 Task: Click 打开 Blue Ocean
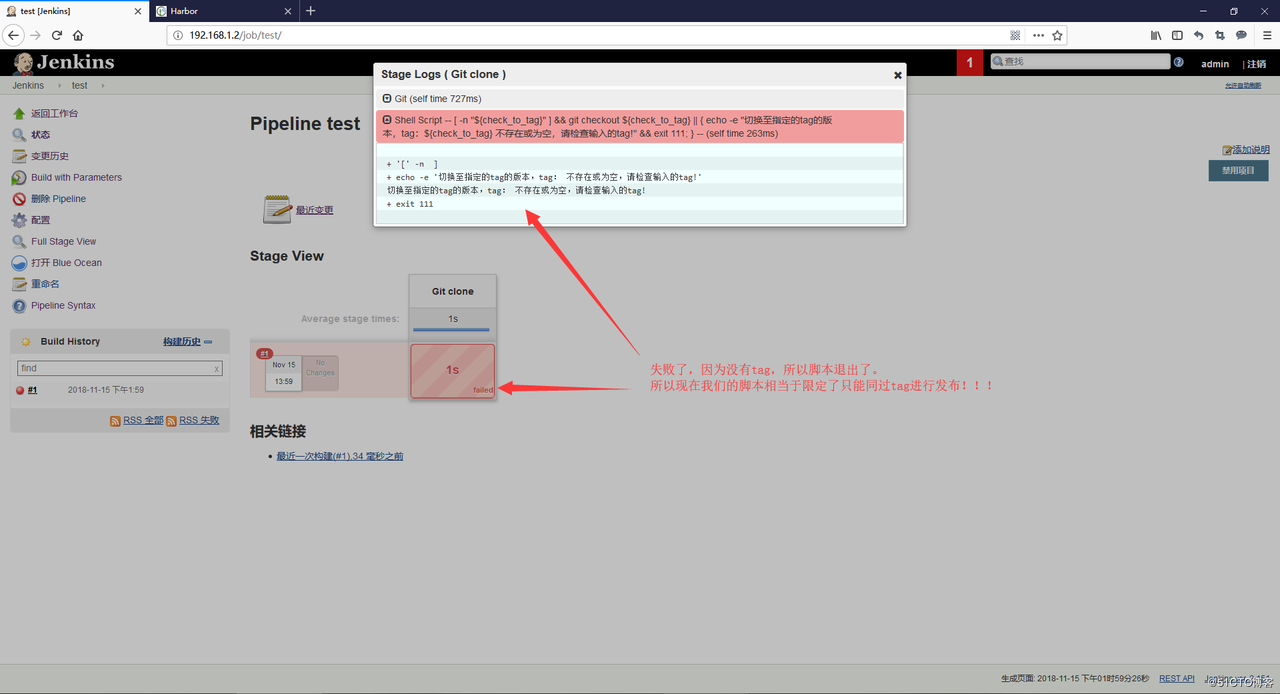[x=66, y=263]
